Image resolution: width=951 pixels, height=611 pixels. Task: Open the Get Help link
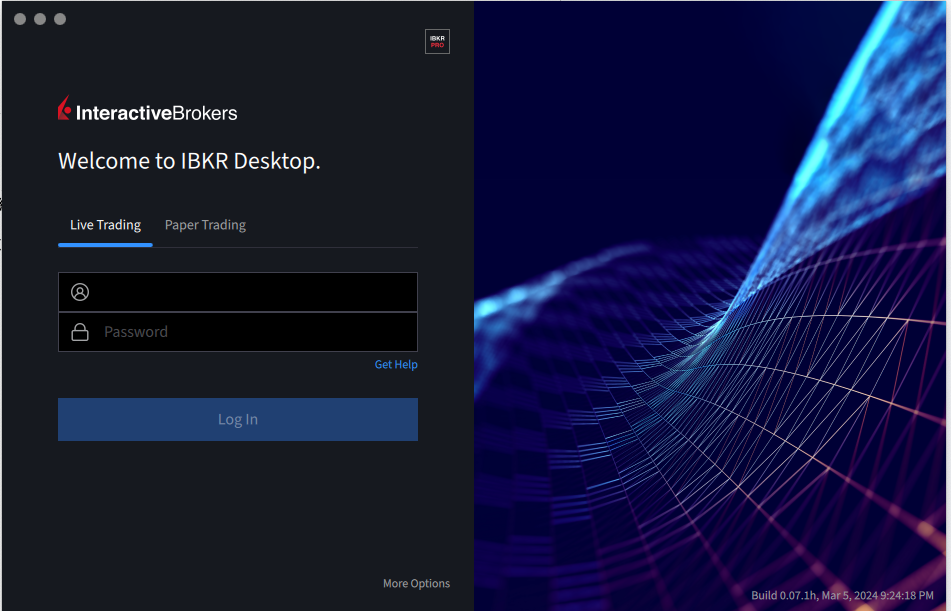[x=396, y=365]
